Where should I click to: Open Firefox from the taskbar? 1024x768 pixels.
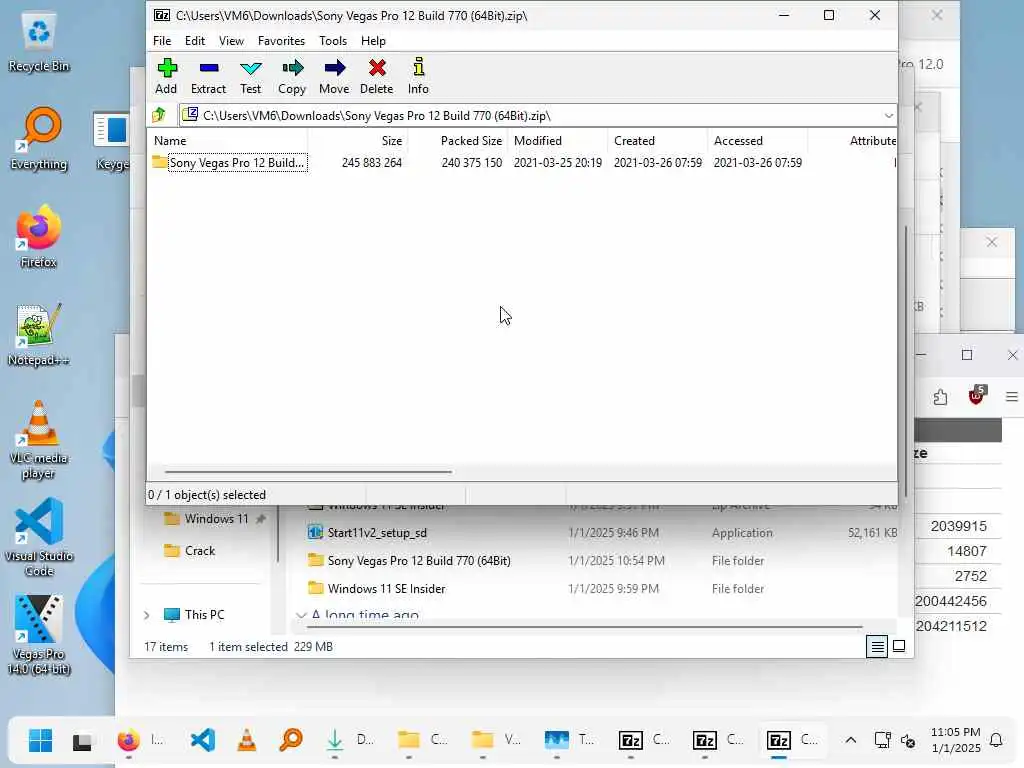click(x=129, y=741)
